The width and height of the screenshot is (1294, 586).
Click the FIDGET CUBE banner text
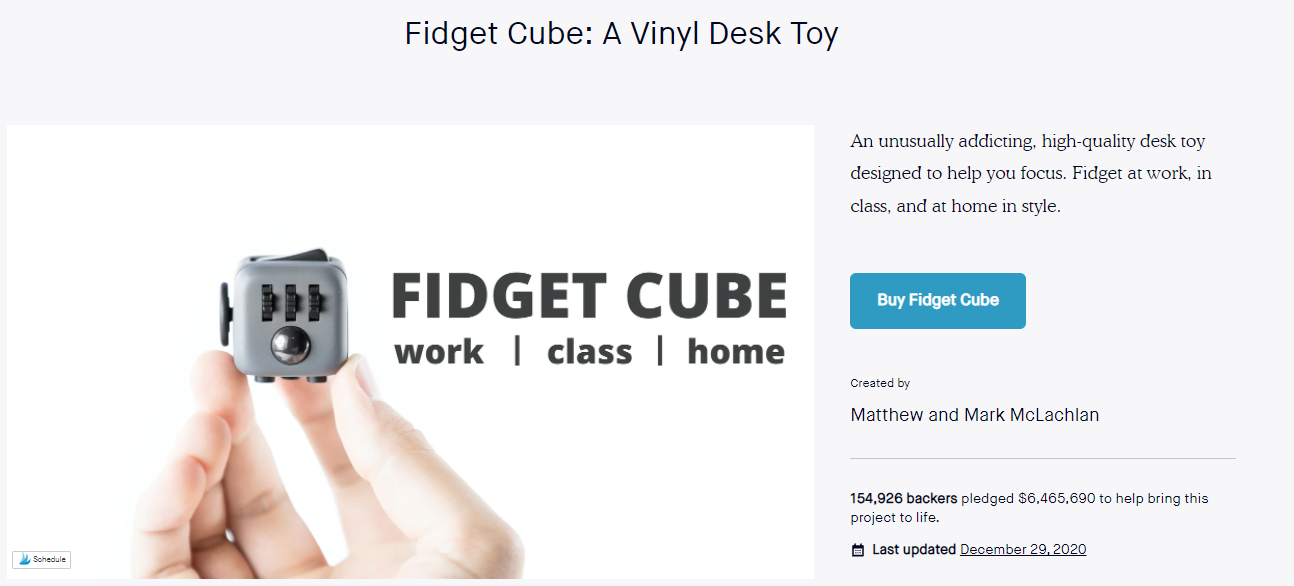point(589,296)
